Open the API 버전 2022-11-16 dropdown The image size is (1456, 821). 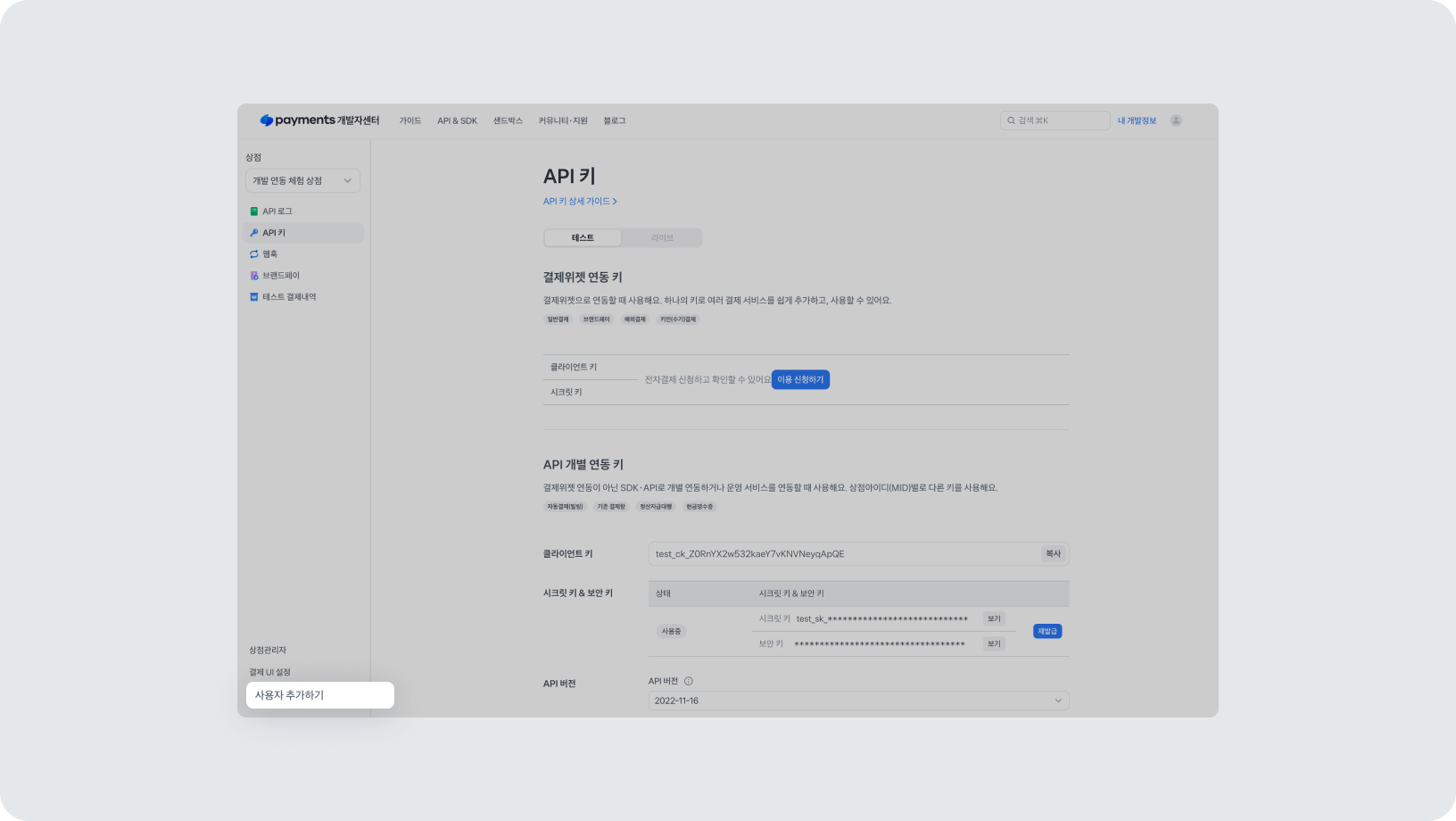pos(858,701)
